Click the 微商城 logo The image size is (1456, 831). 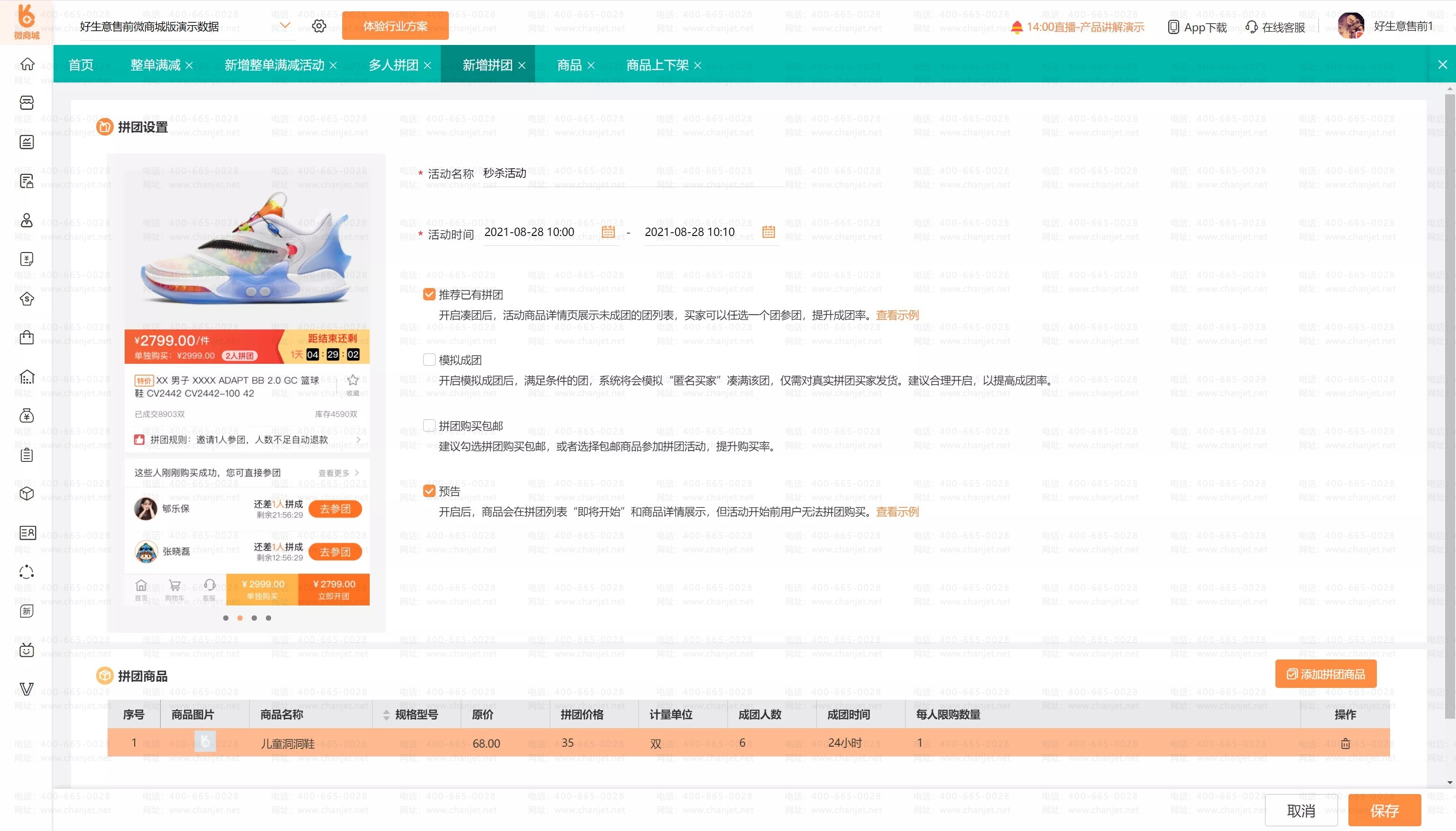[26, 22]
